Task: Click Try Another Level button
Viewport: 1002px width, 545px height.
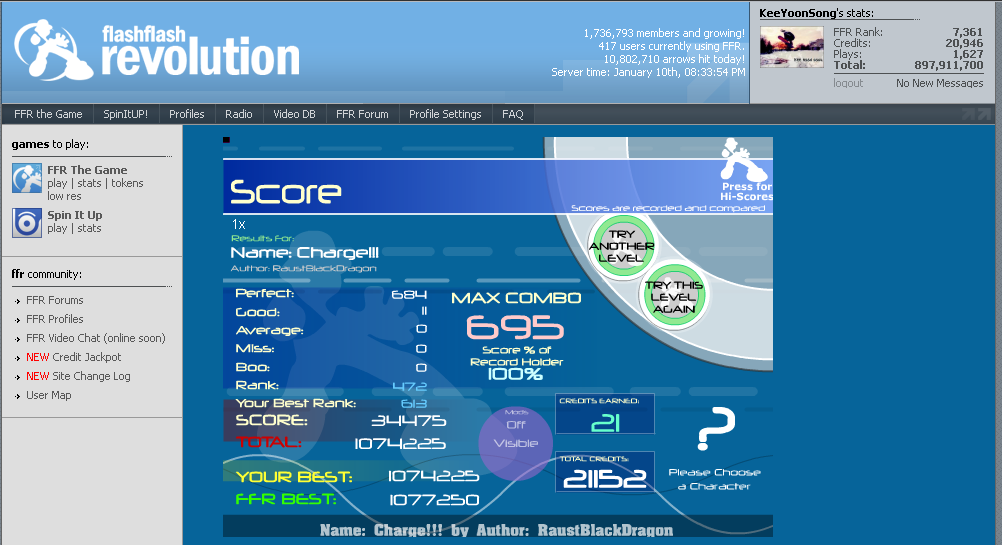Action: [x=621, y=247]
